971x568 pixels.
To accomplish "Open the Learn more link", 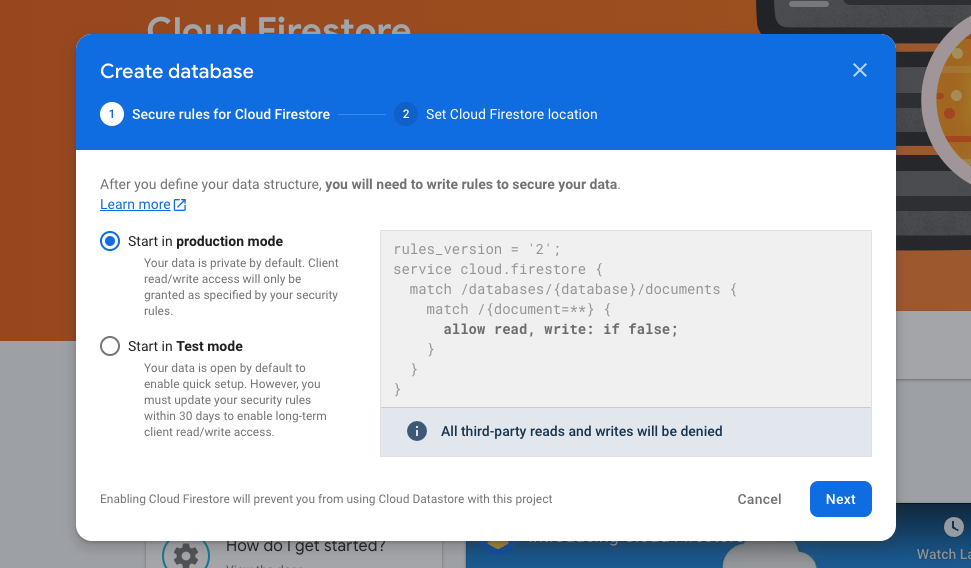I will (x=135, y=205).
